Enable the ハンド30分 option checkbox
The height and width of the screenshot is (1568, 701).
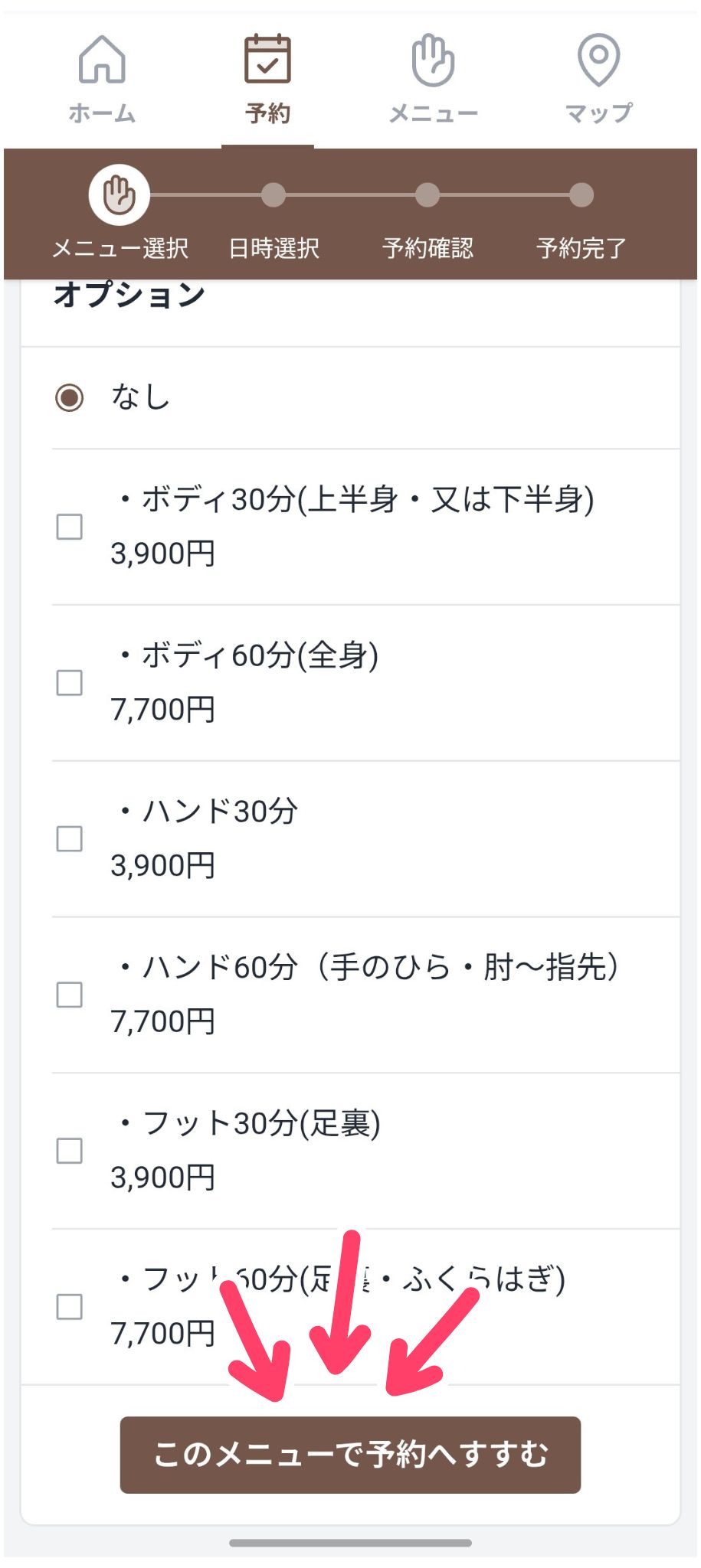(x=70, y=838)
